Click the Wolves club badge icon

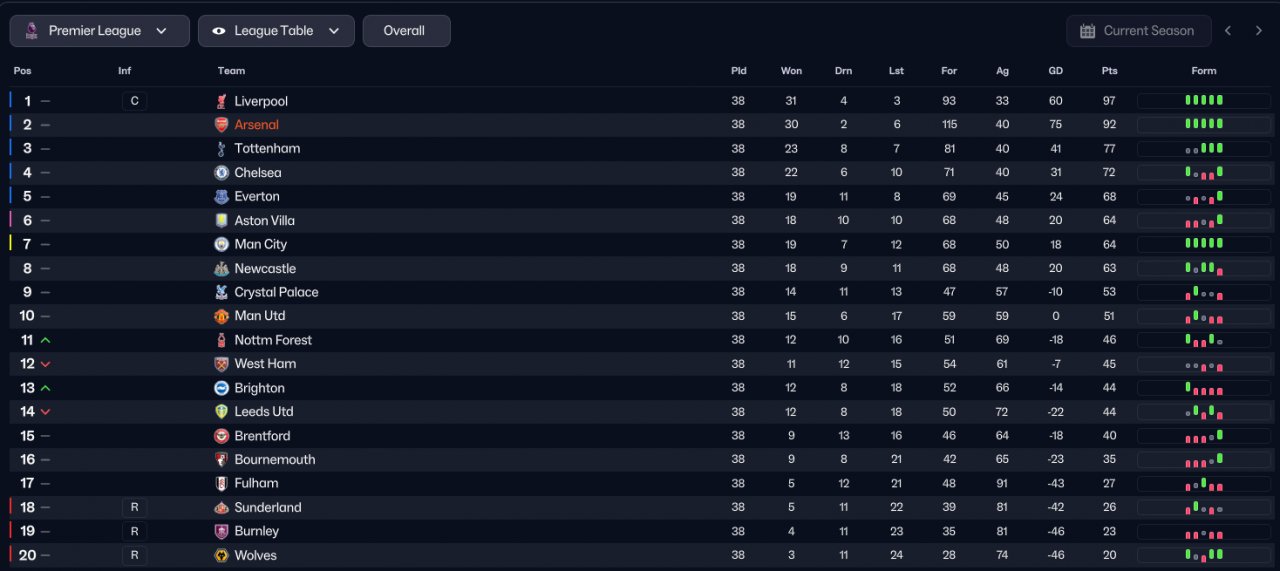coord(221,556)
